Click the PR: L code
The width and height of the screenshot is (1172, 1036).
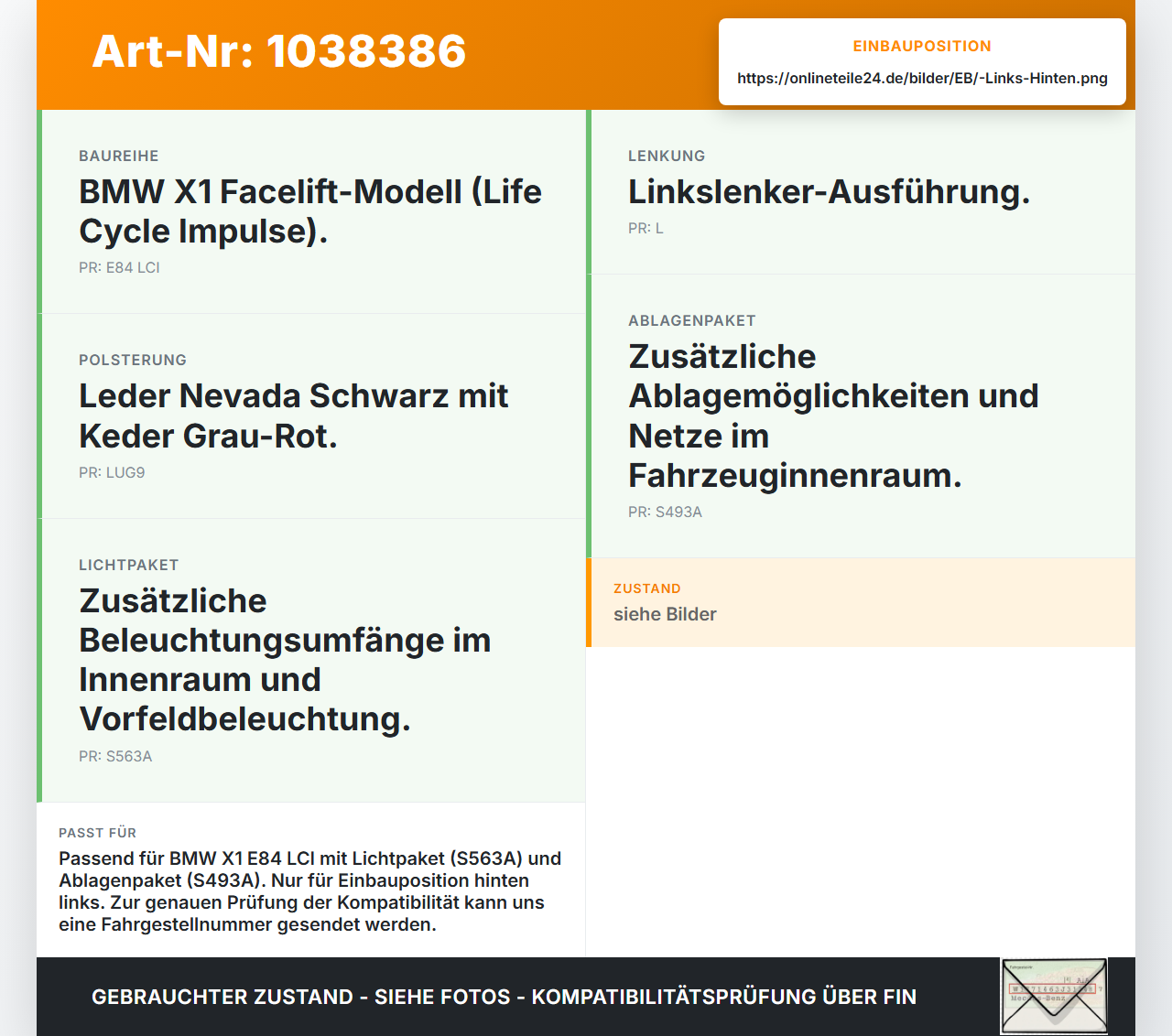[x=646, y=228]
